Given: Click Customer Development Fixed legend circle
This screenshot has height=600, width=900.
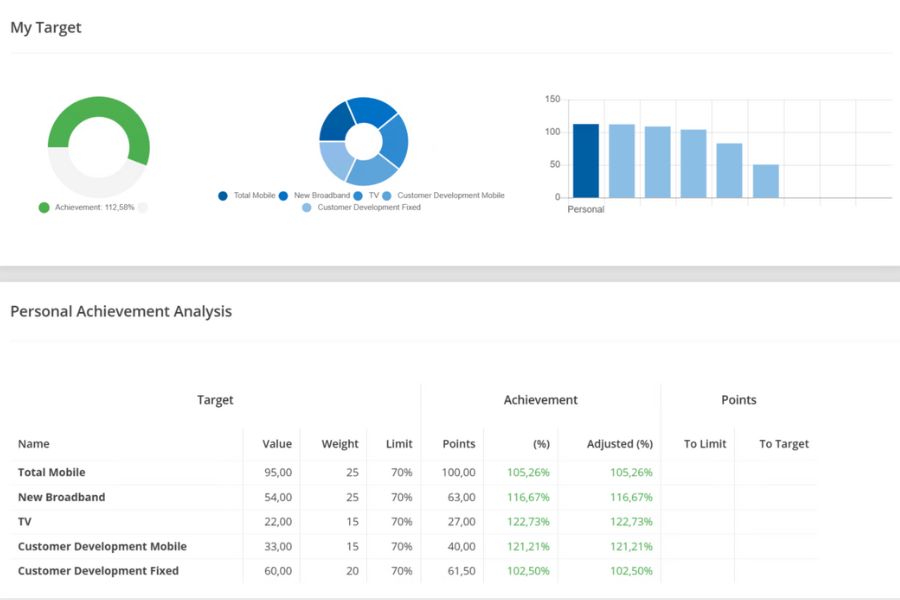Looking at the screenshot, I should click(x=307, y=207).
